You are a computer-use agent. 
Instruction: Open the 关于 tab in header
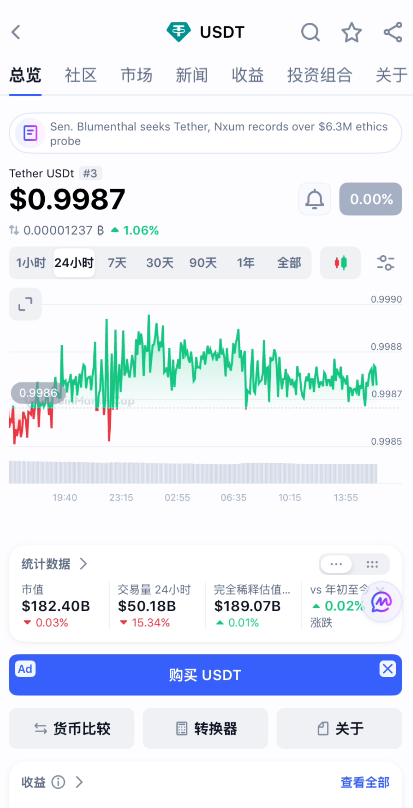(391, 75)
